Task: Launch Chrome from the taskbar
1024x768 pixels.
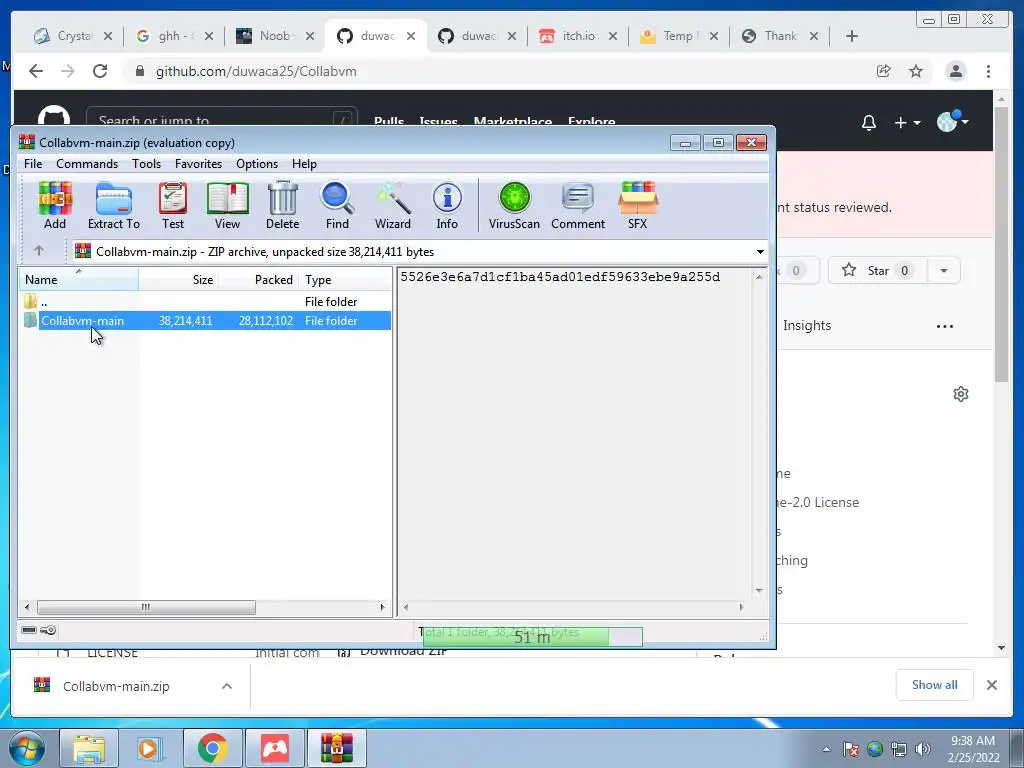Action: pyautogui.click(x=212, y=748)
